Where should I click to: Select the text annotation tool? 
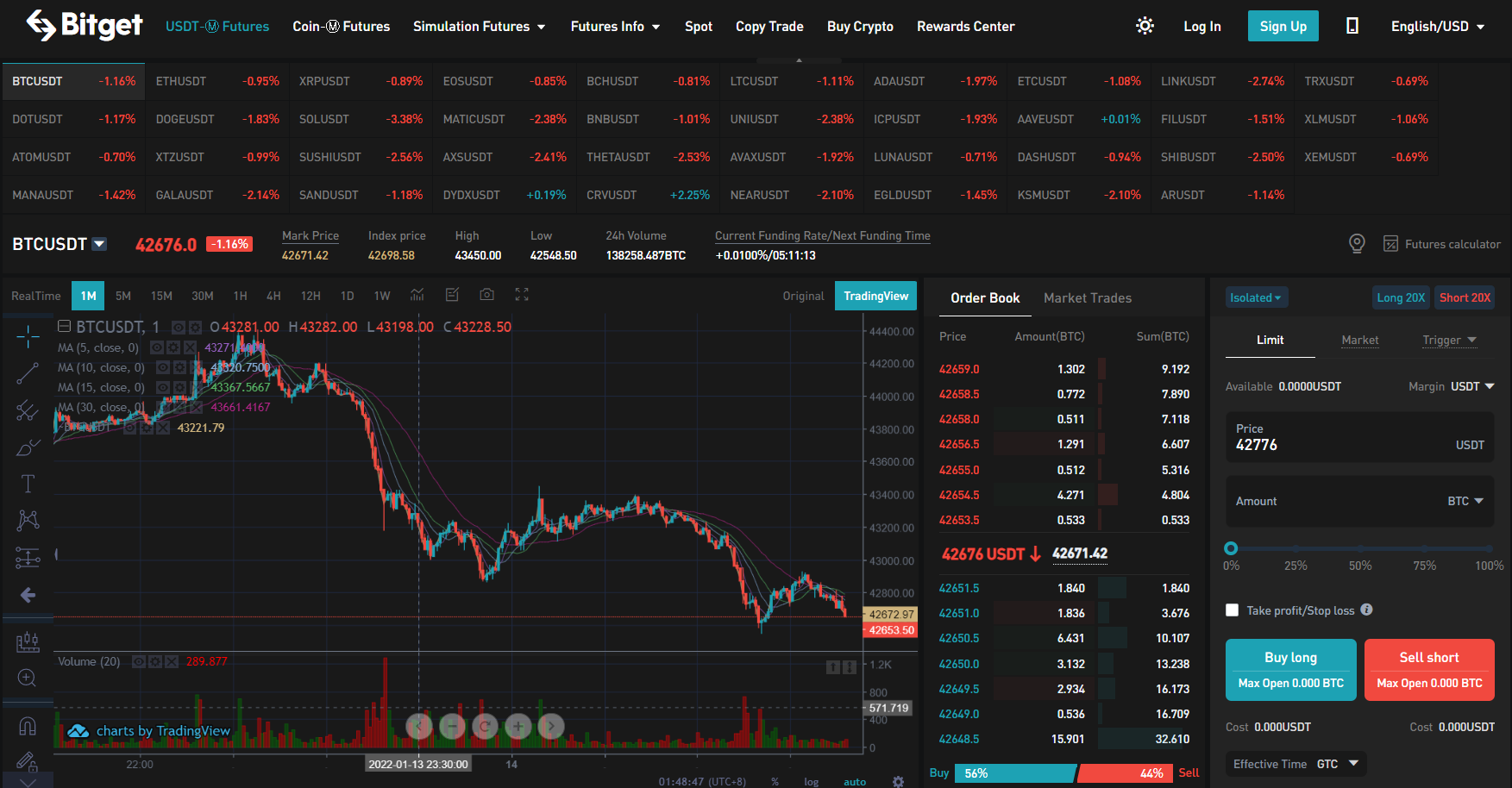[28, 484]
